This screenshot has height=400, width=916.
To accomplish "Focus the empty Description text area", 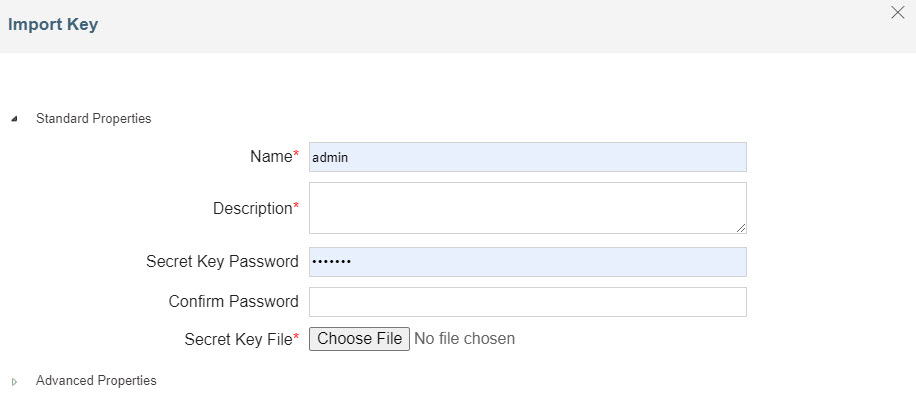I will [527, 208].
